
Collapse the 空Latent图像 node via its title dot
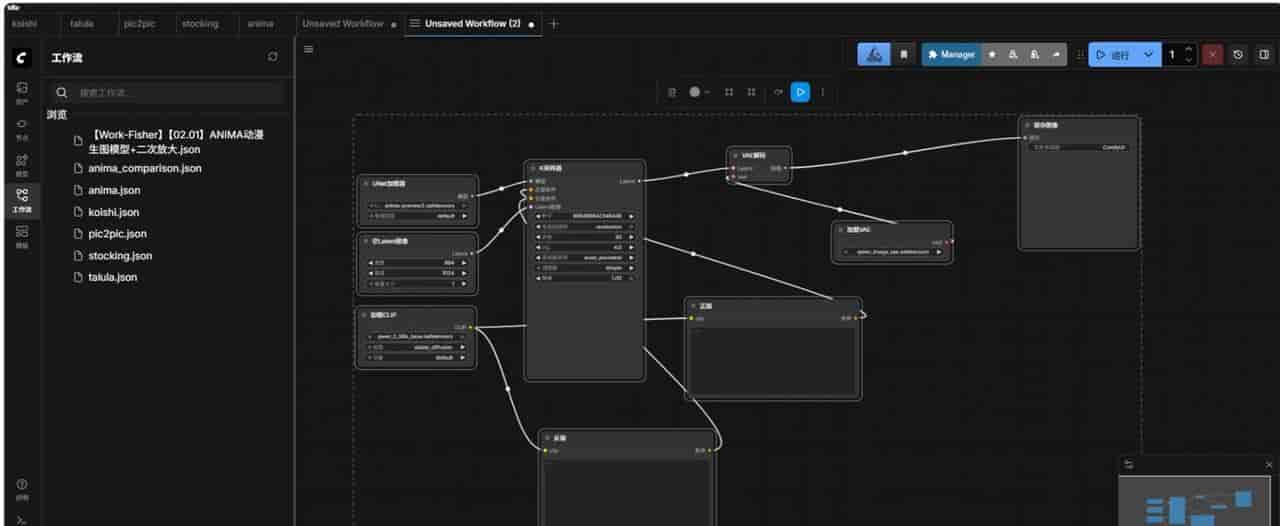[x=366, y=241]
